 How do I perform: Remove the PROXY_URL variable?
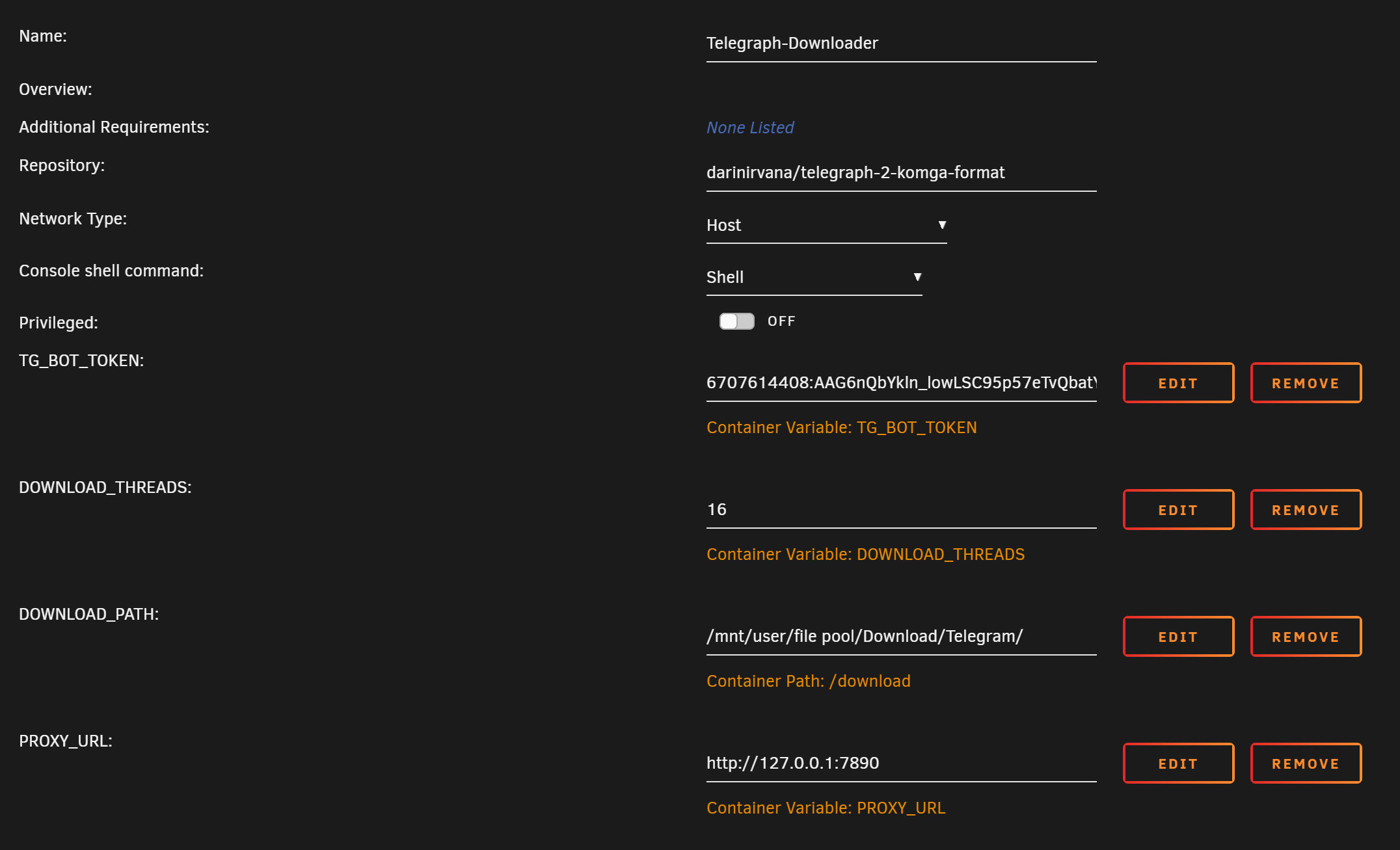pyautogui.click(x=1305, y=764)
